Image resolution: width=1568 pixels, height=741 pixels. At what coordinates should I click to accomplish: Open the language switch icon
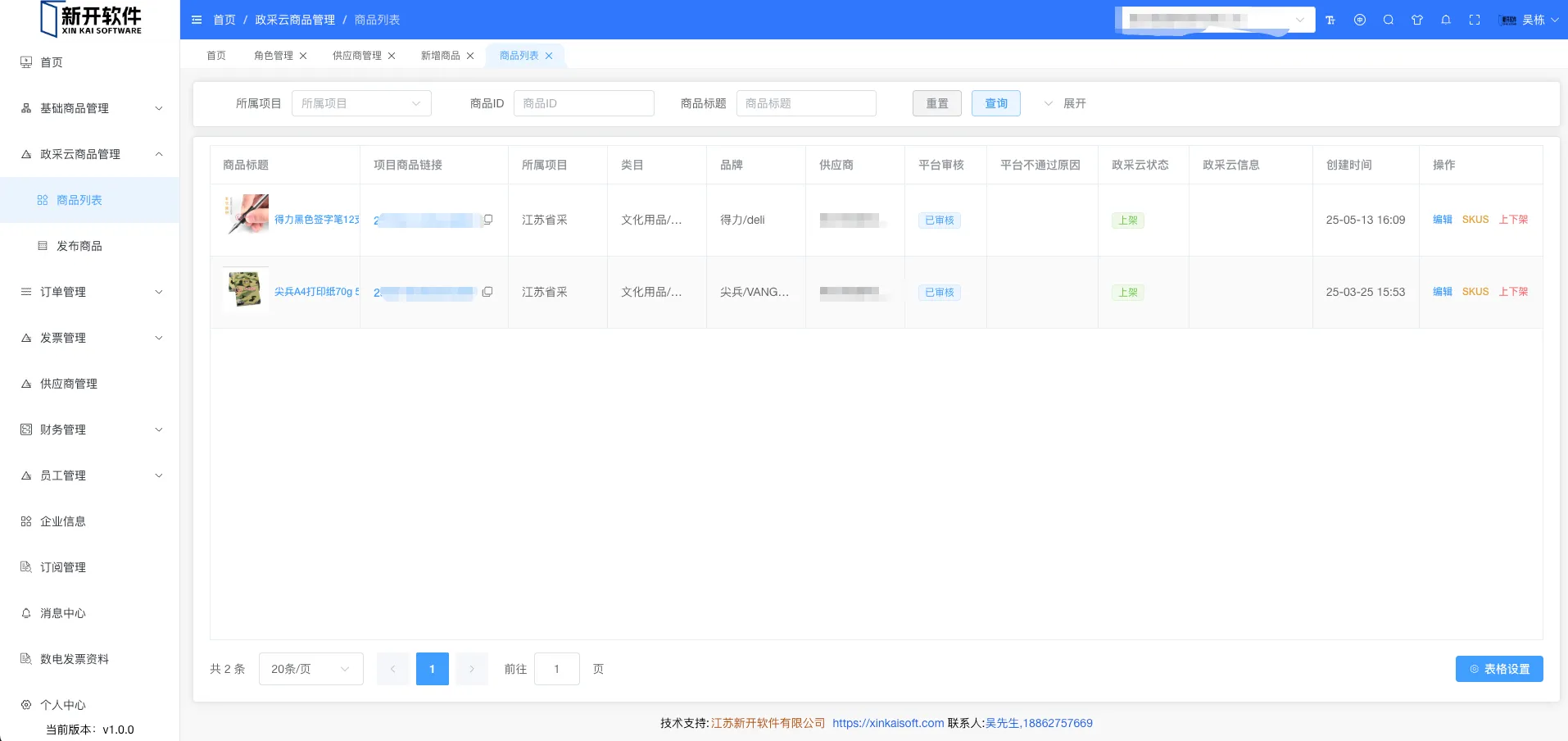click(x=1360, y=20)
